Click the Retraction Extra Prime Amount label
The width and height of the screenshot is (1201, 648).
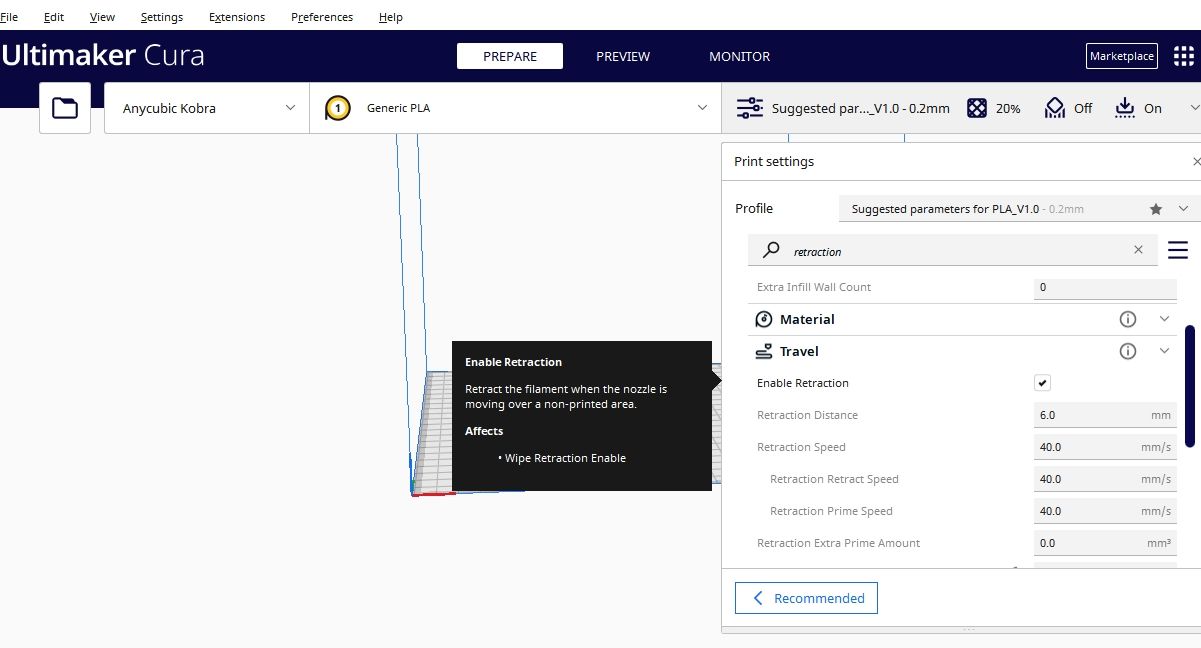[x=838, y=543]
